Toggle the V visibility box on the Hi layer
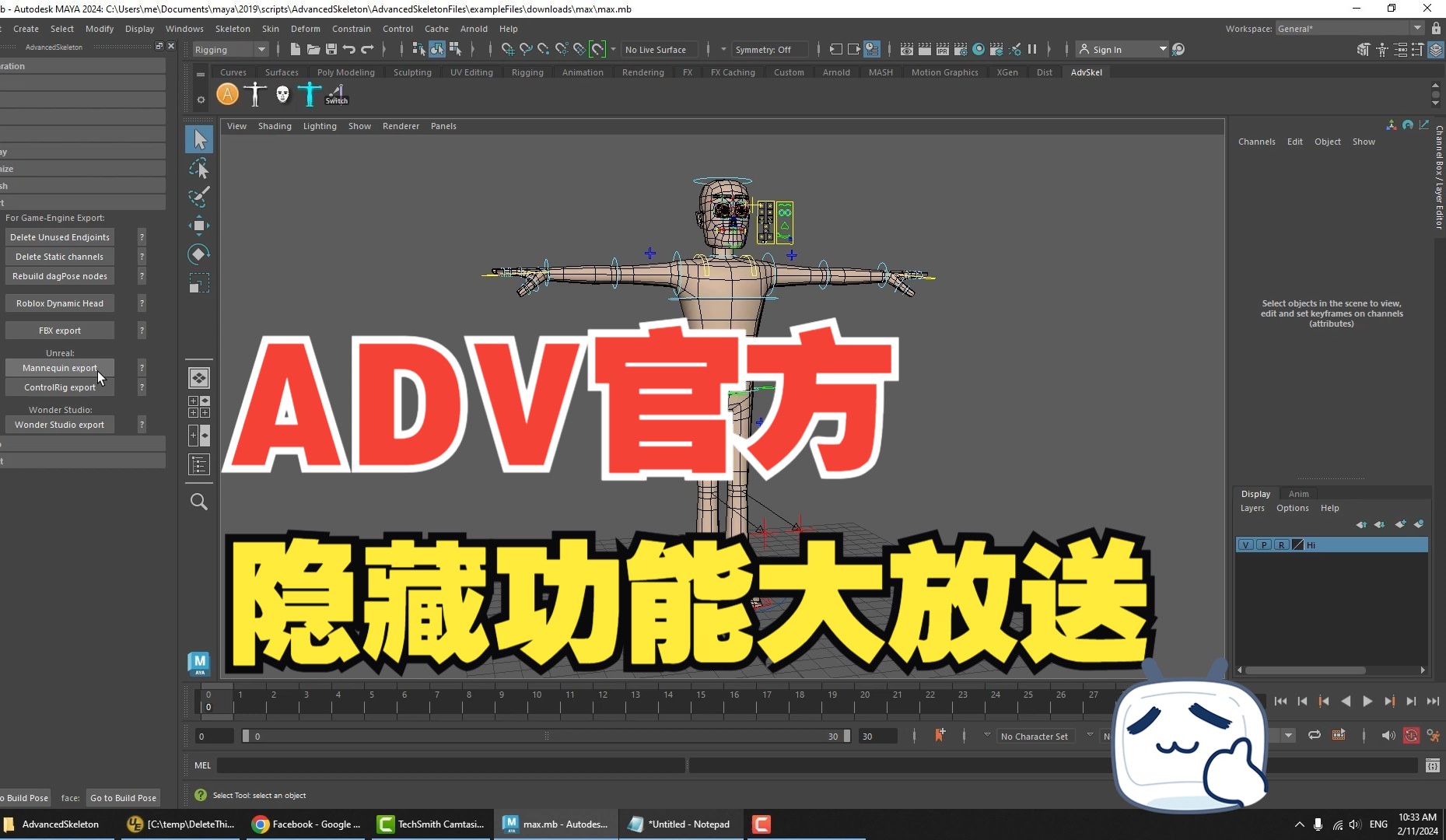 pos(1246,545)
